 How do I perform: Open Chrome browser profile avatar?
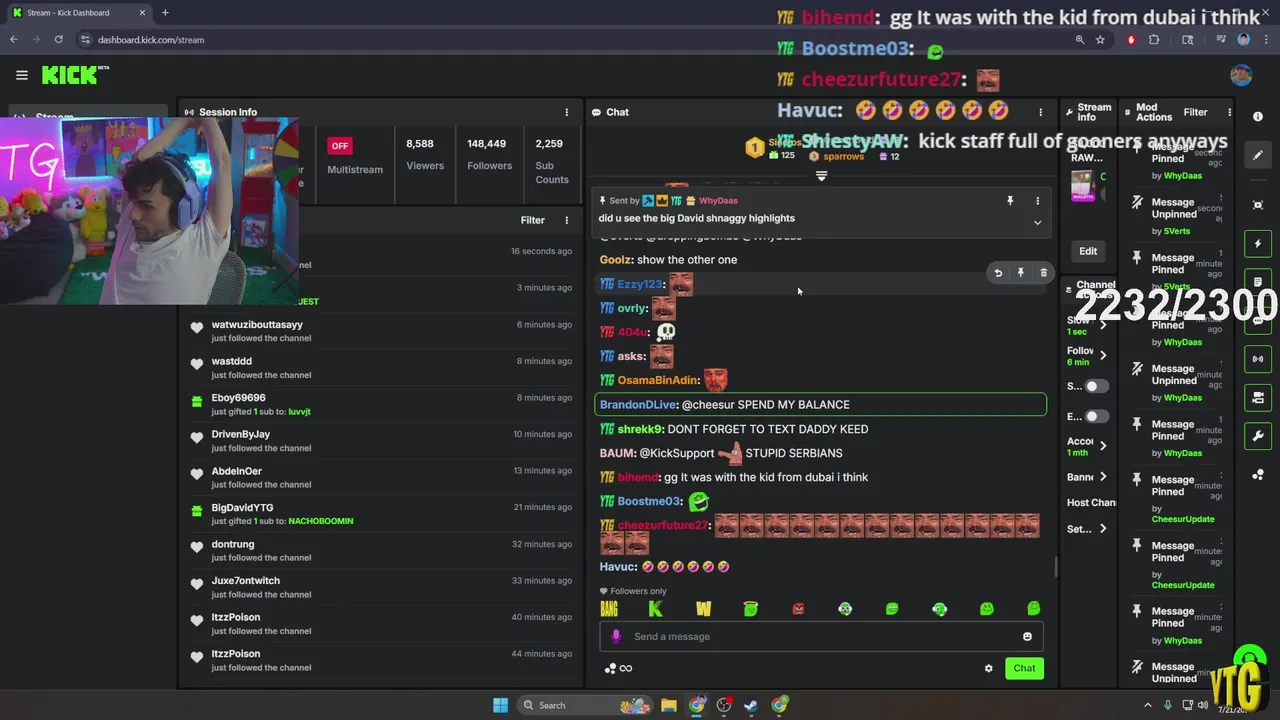1243,40
